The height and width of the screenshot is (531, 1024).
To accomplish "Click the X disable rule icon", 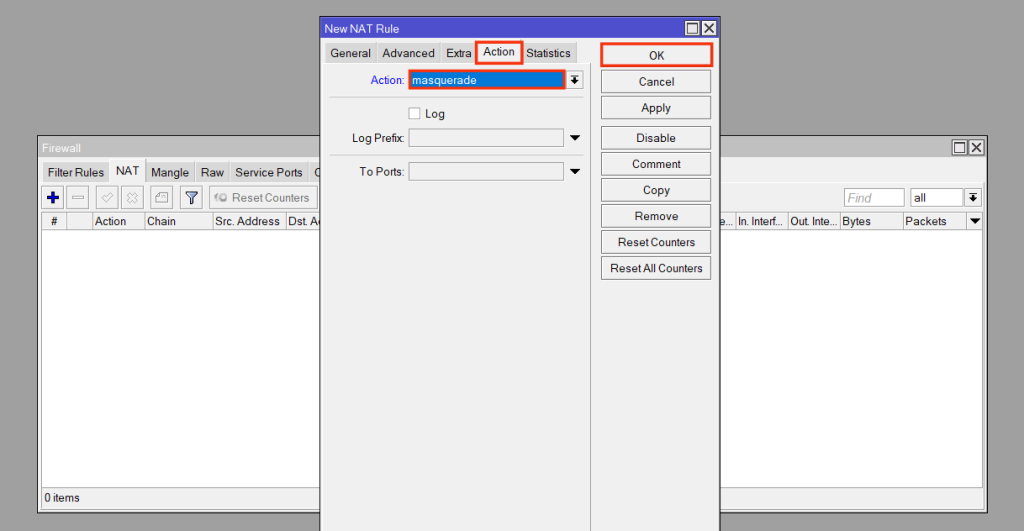I will tap(132, 198).
